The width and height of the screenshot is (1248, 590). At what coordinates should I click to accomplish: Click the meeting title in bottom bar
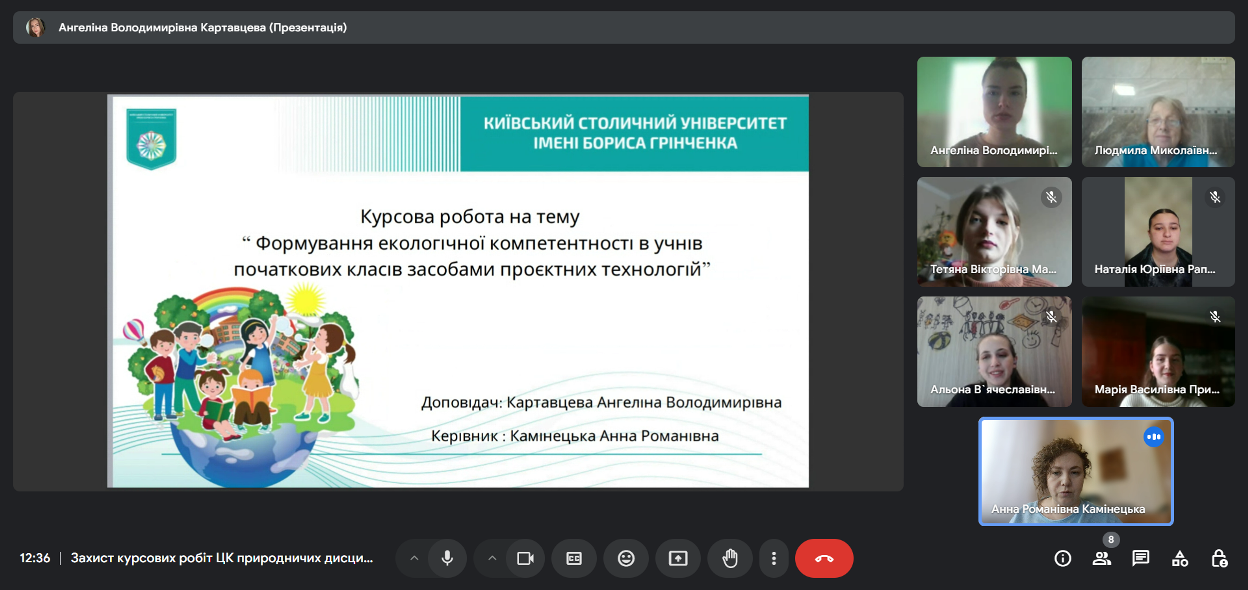222,558
